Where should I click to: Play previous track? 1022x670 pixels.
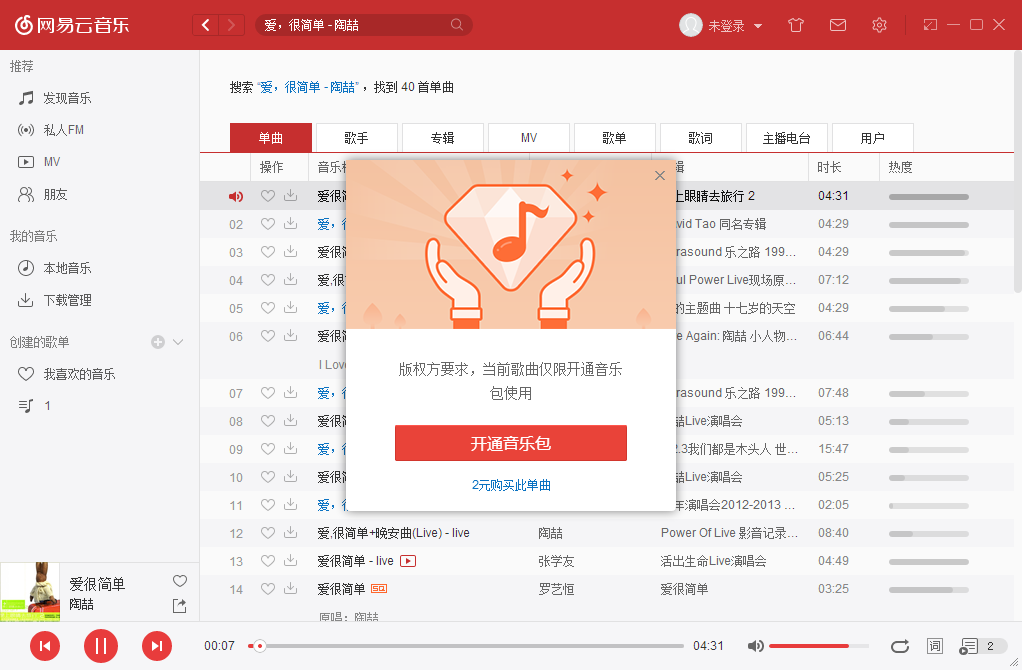point(45,646)
